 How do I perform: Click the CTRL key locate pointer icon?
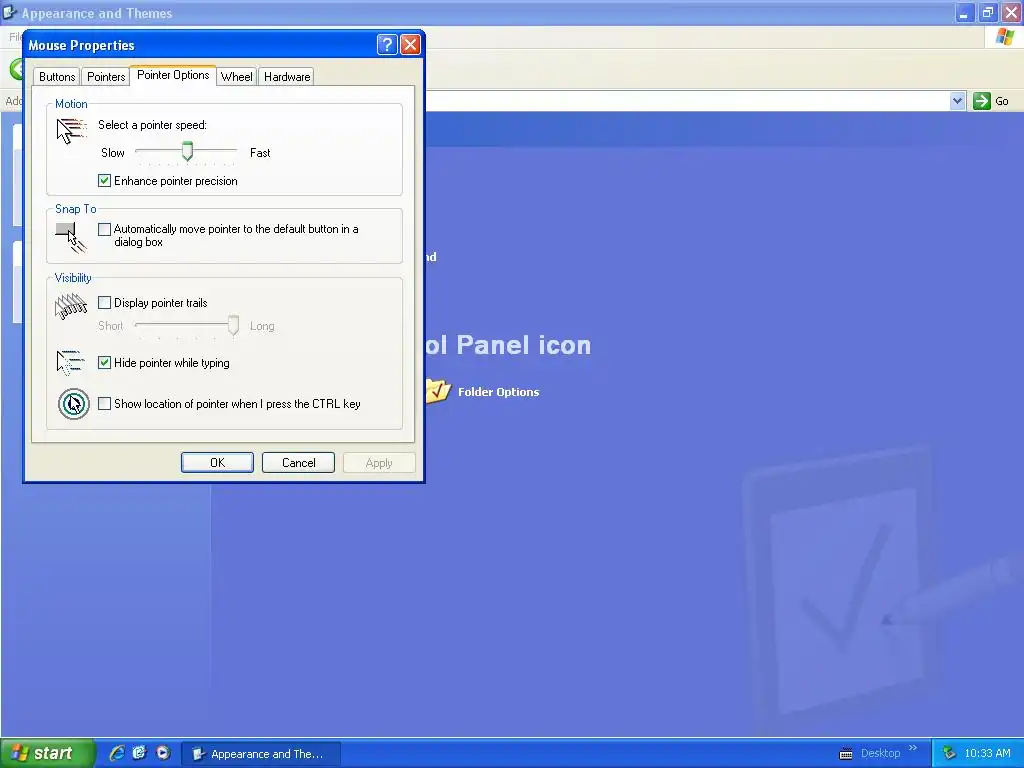(x=74, y=404)
